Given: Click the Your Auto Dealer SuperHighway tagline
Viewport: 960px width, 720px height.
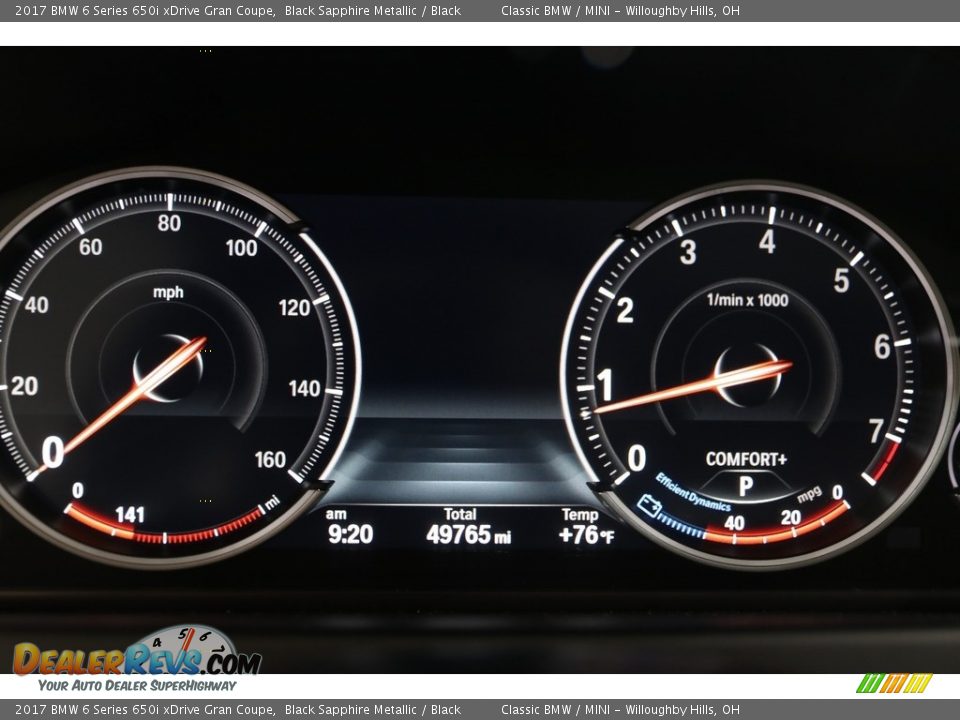Looking at the screenshot, I should pos(137,685).
